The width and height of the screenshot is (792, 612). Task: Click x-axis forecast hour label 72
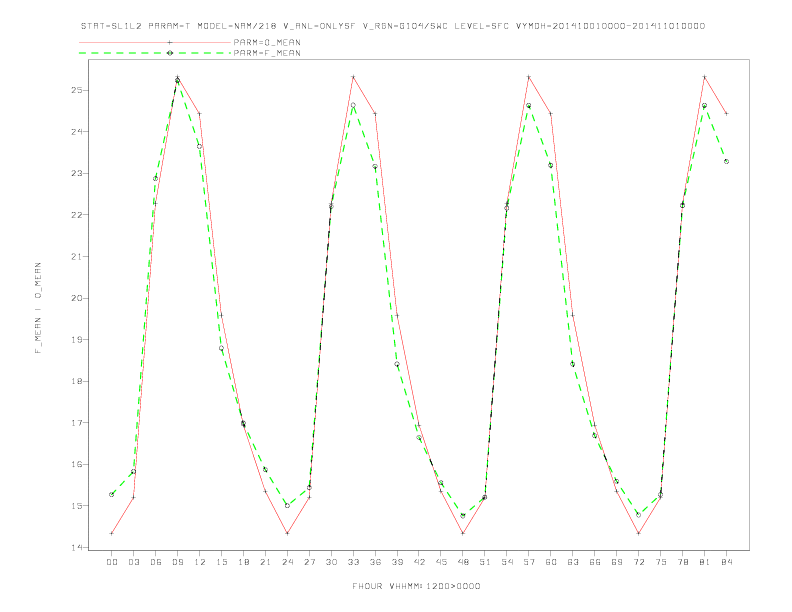point(639,562)
